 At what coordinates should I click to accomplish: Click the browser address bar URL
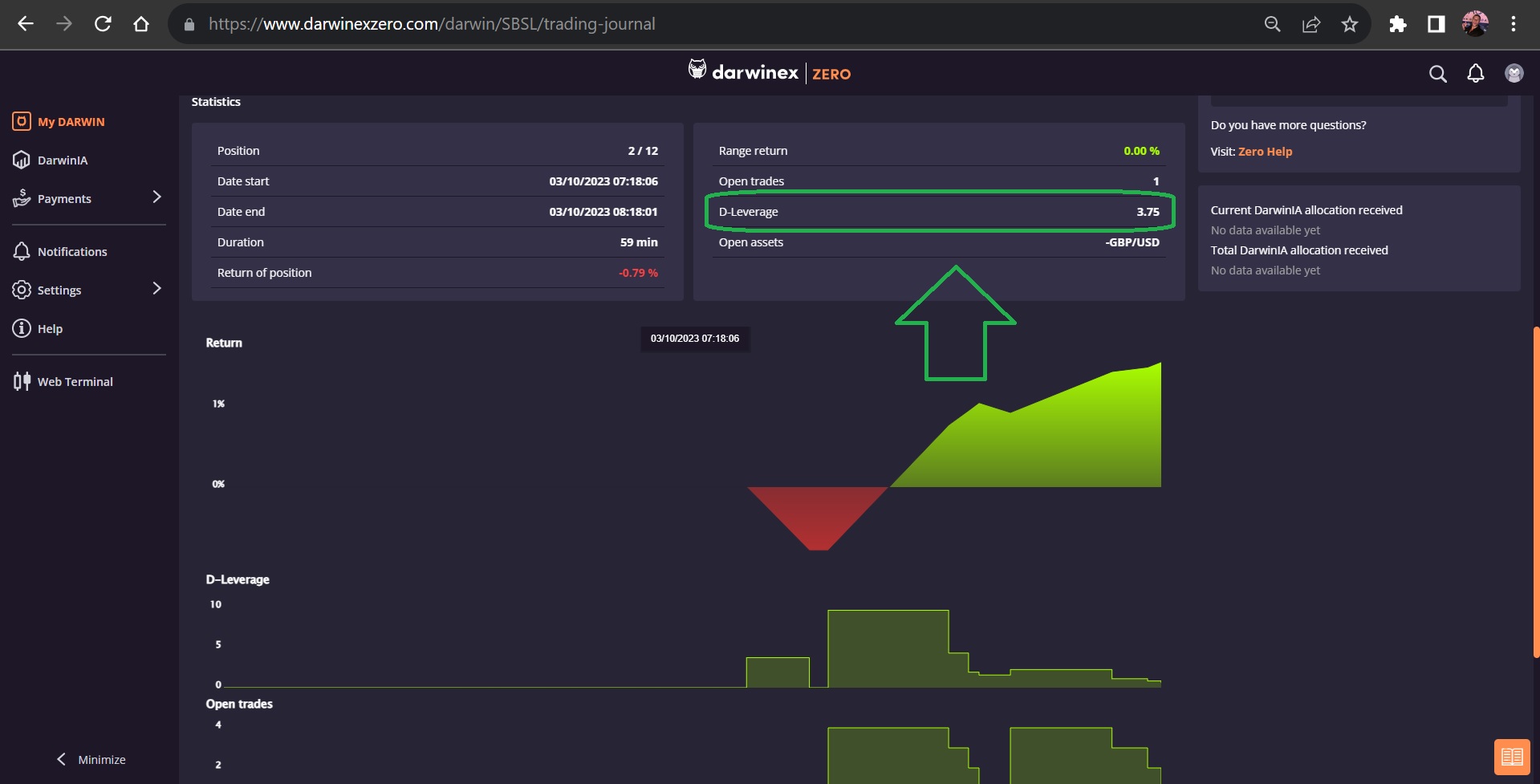[432, 24]
